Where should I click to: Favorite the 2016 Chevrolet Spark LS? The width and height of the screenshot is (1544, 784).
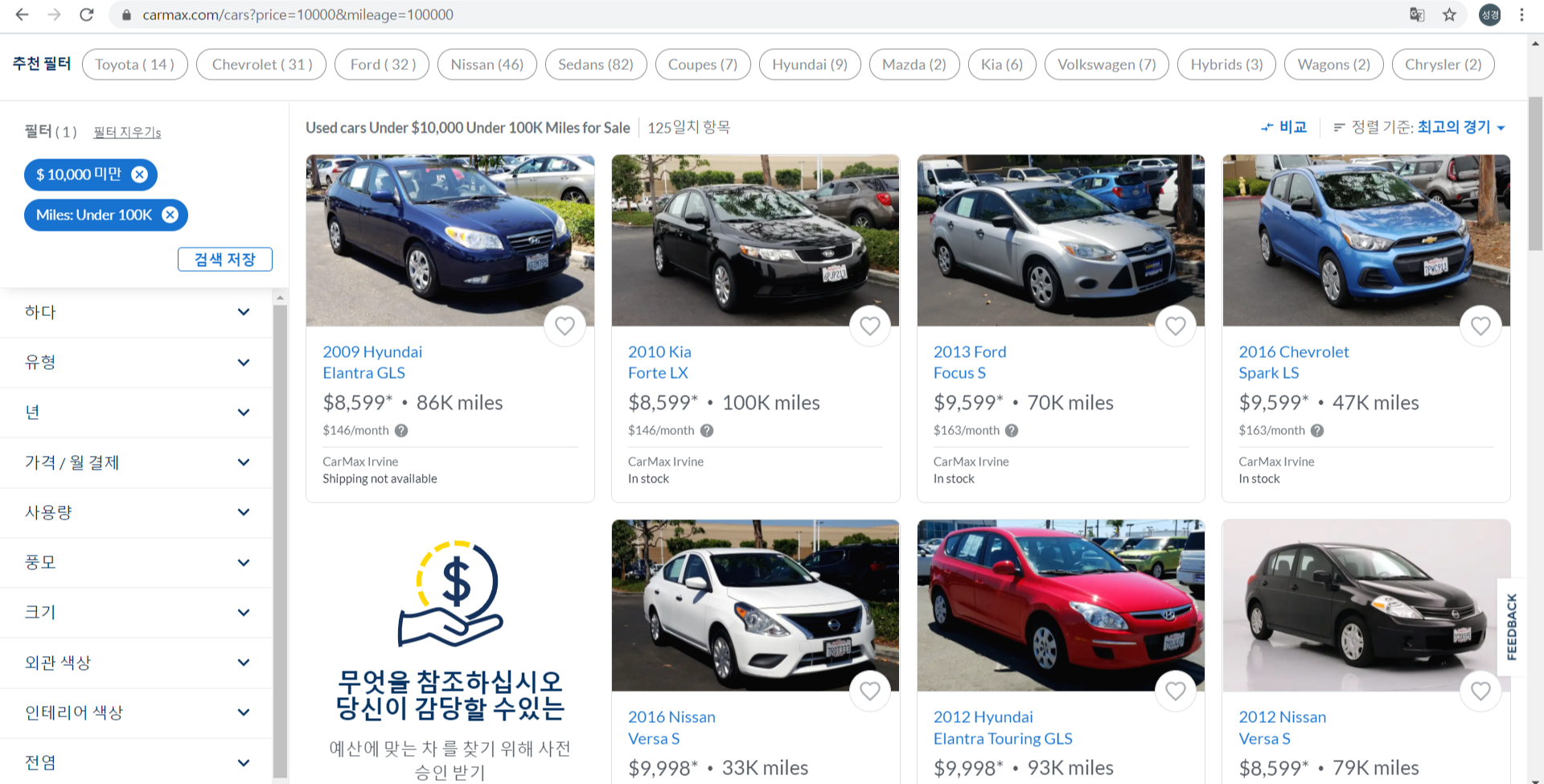click(1480, 326)
